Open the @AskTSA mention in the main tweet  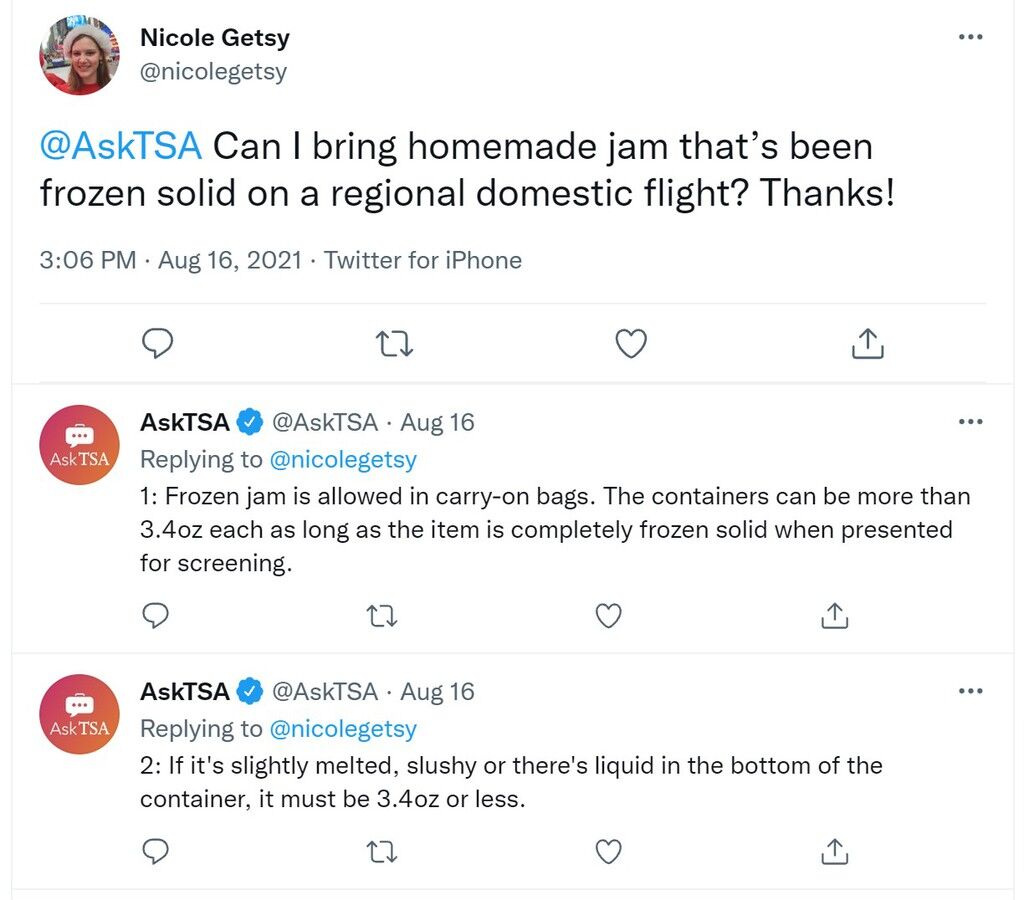pyautogui.click(x=121, y=146)
